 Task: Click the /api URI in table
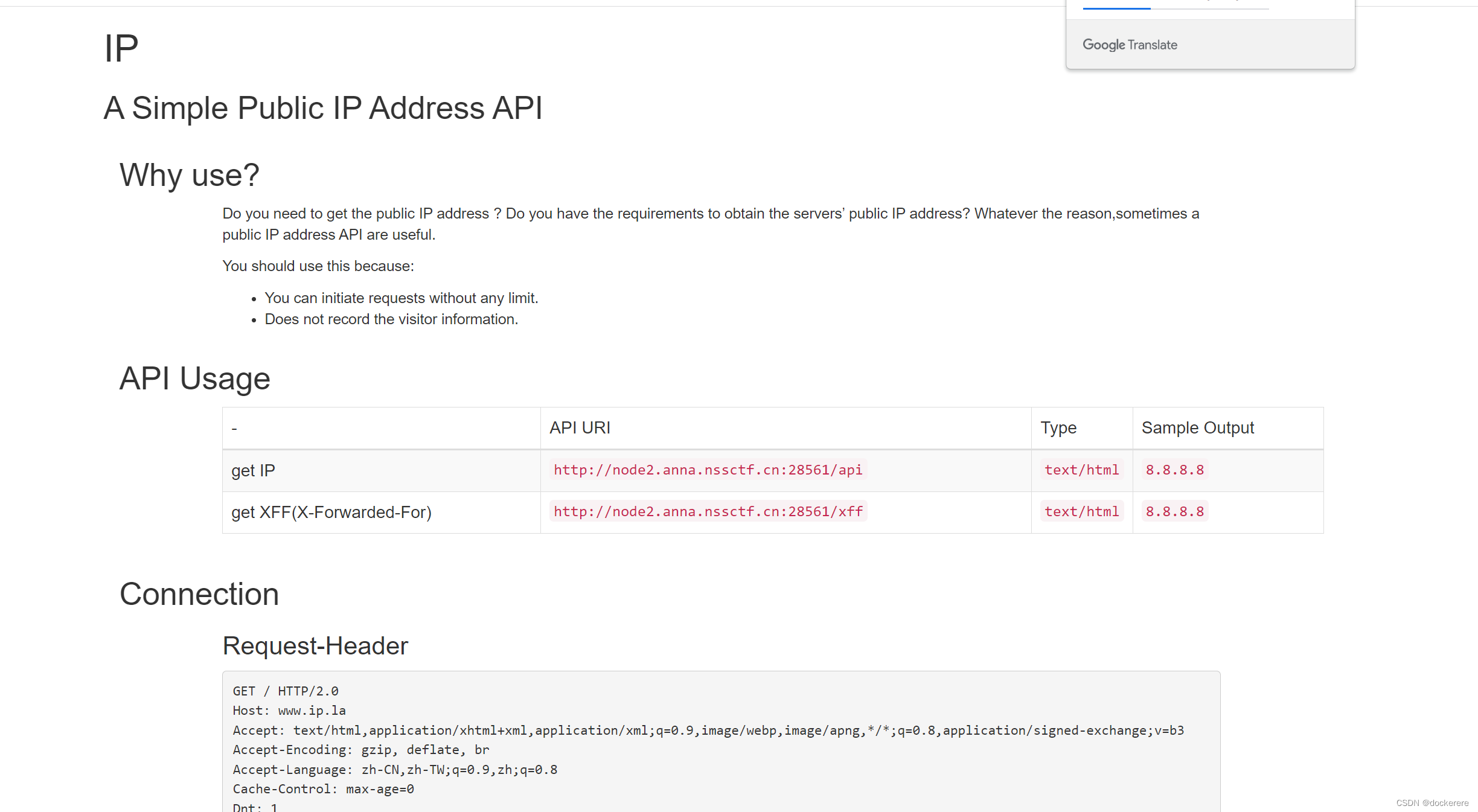708,470
